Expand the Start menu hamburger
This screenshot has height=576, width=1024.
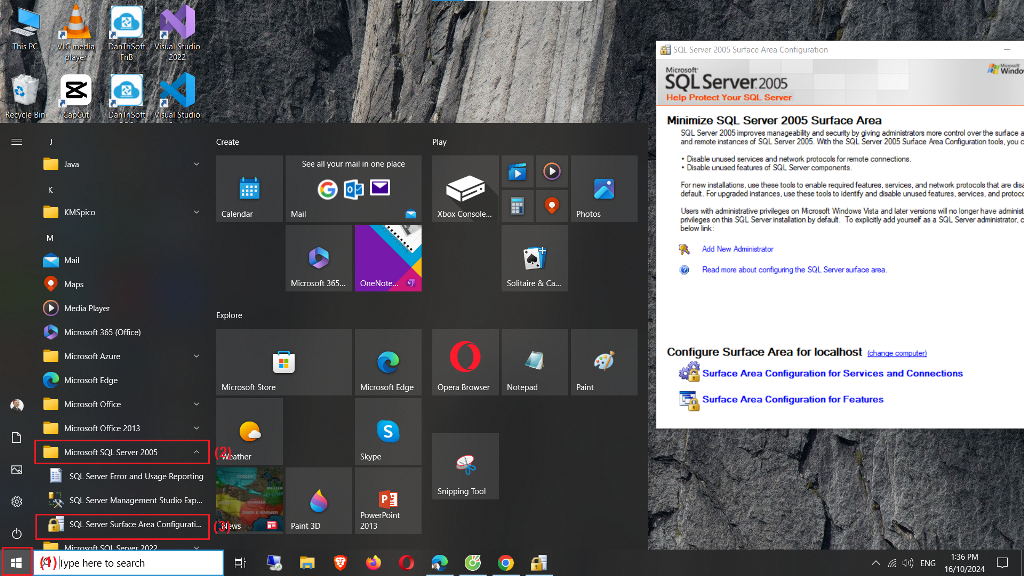16,142
